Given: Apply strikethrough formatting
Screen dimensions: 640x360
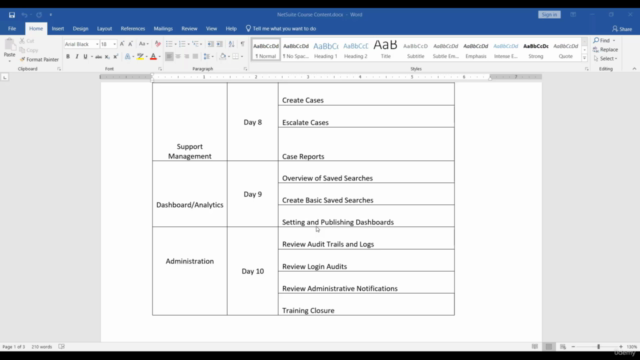Looking at the screenshot, I should point(98,57).
